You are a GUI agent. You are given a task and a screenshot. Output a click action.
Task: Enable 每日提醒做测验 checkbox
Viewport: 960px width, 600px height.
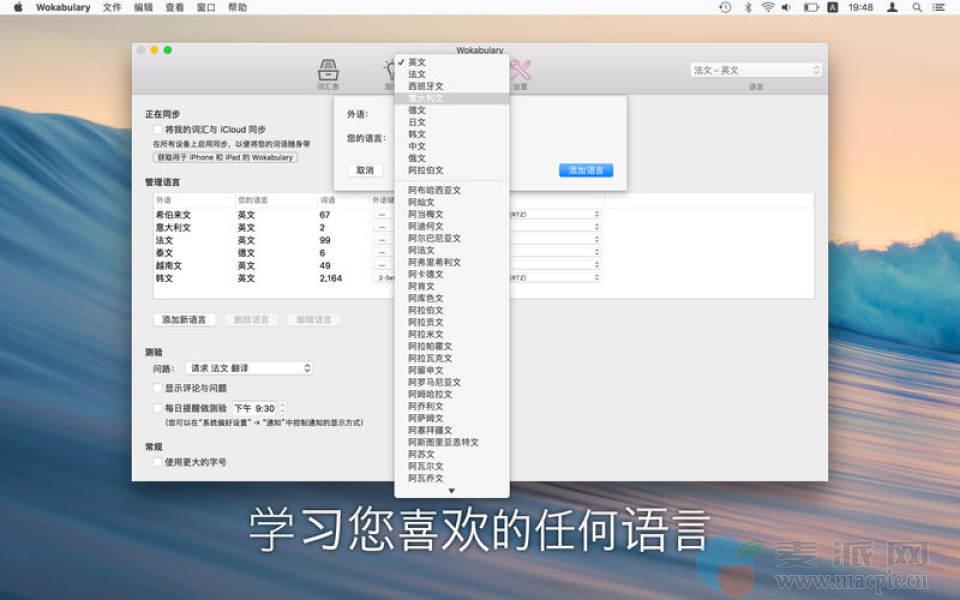[157, 408]
